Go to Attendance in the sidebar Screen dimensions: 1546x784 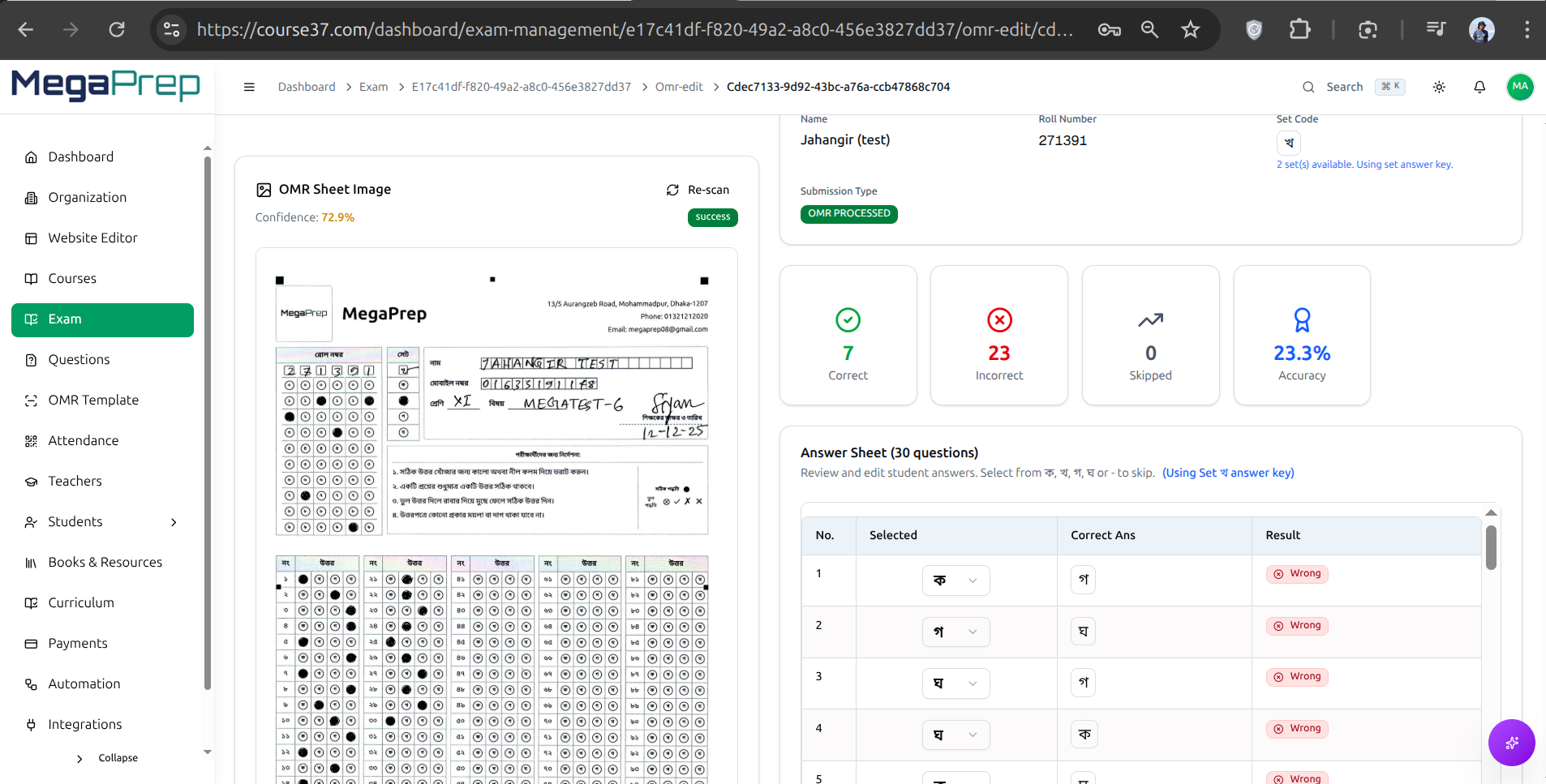click(x=83, y=441)
